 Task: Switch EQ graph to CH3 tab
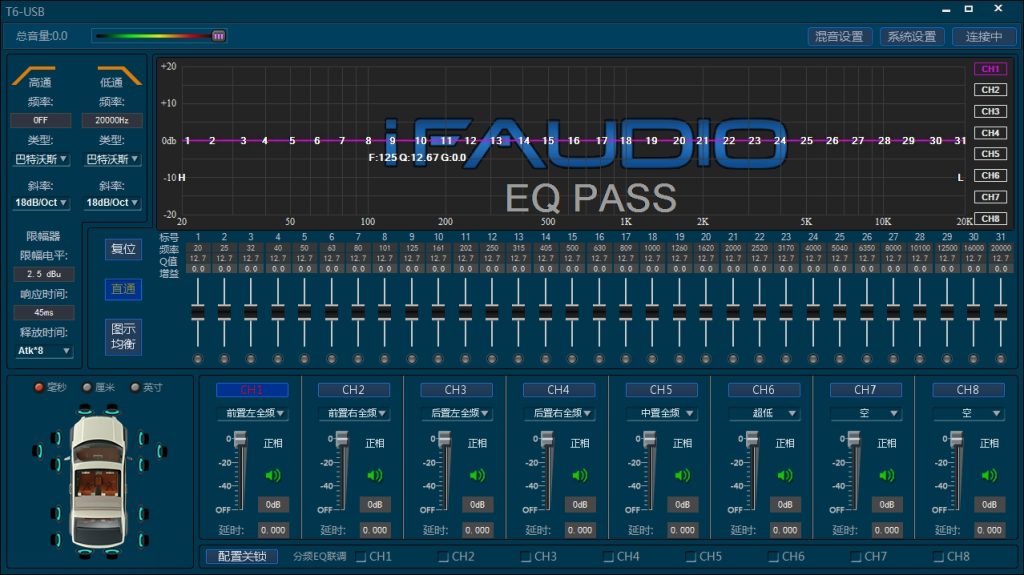click(990, 111)
